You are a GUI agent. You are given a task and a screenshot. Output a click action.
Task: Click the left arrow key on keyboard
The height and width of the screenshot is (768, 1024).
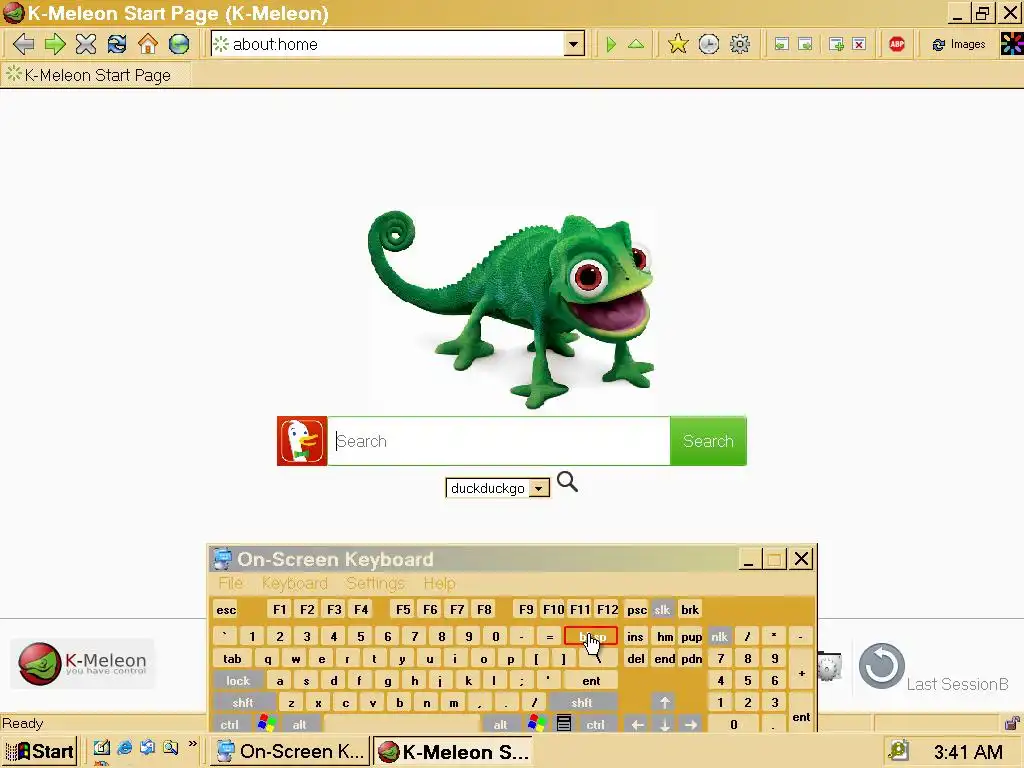(x=637, y=724)
